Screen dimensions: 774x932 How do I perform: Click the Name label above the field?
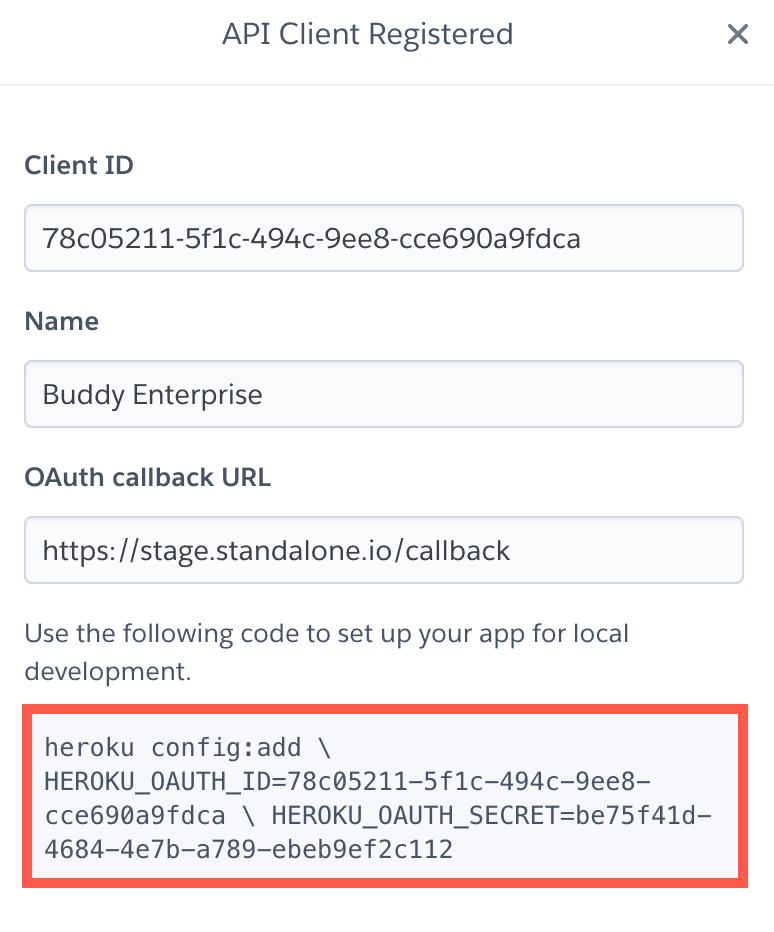point(61,321)
